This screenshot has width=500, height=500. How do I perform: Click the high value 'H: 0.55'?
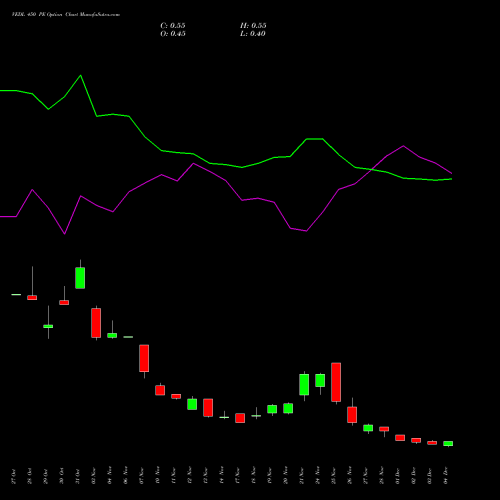[x=253, y=26]
